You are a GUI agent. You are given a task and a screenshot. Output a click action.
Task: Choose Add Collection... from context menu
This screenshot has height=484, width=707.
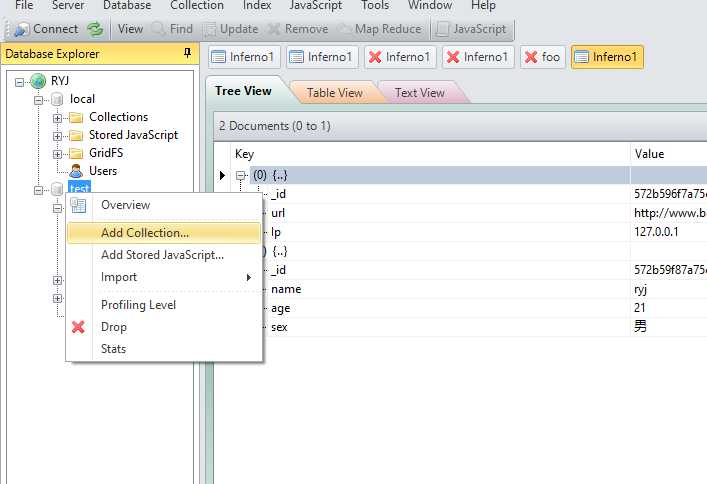pos(164,233)
